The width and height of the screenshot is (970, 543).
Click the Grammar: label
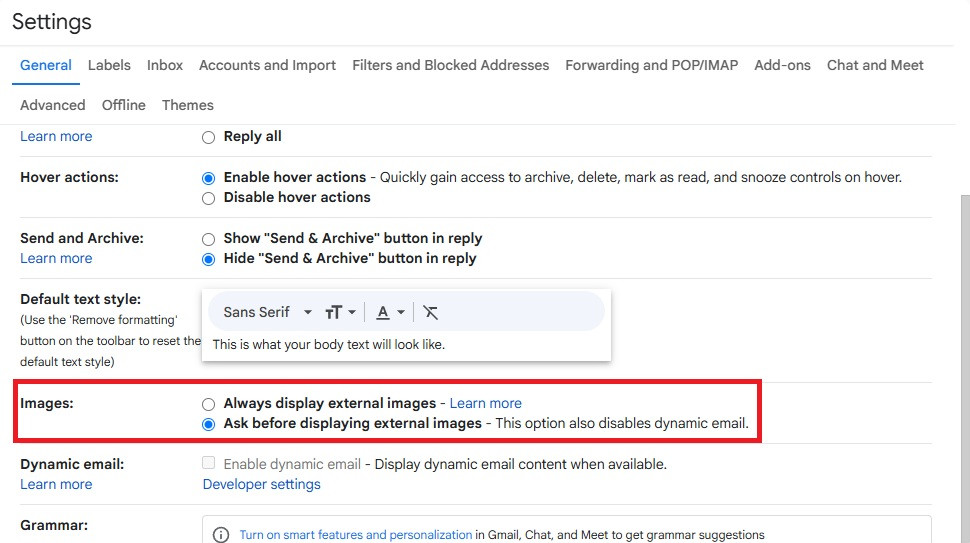pyautogui.click(x=54, y=525)
